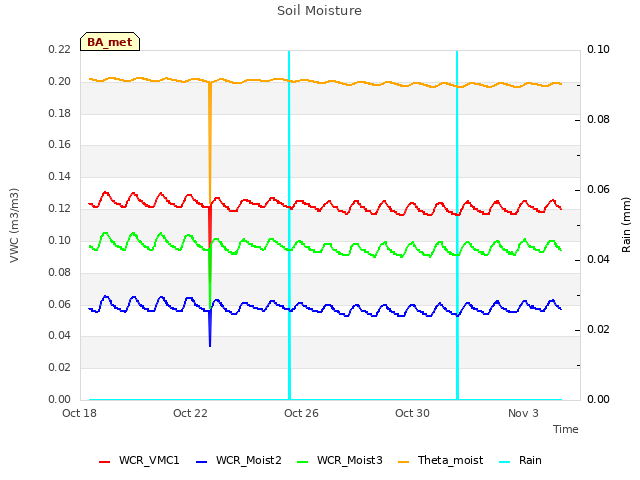Click the 0.04 left y-axis value
The height and width of the screenshot is (480, 640).
[x=60, y=336]
